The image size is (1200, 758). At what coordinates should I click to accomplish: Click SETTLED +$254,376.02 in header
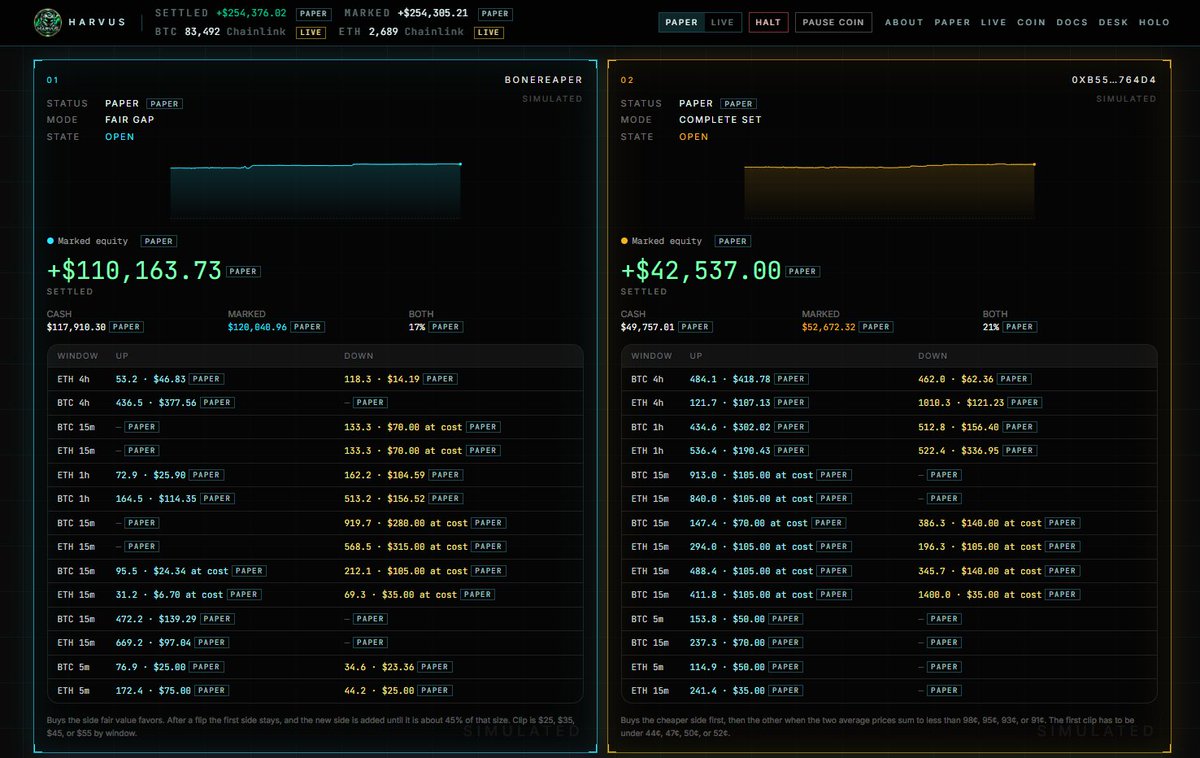(221, 14)
